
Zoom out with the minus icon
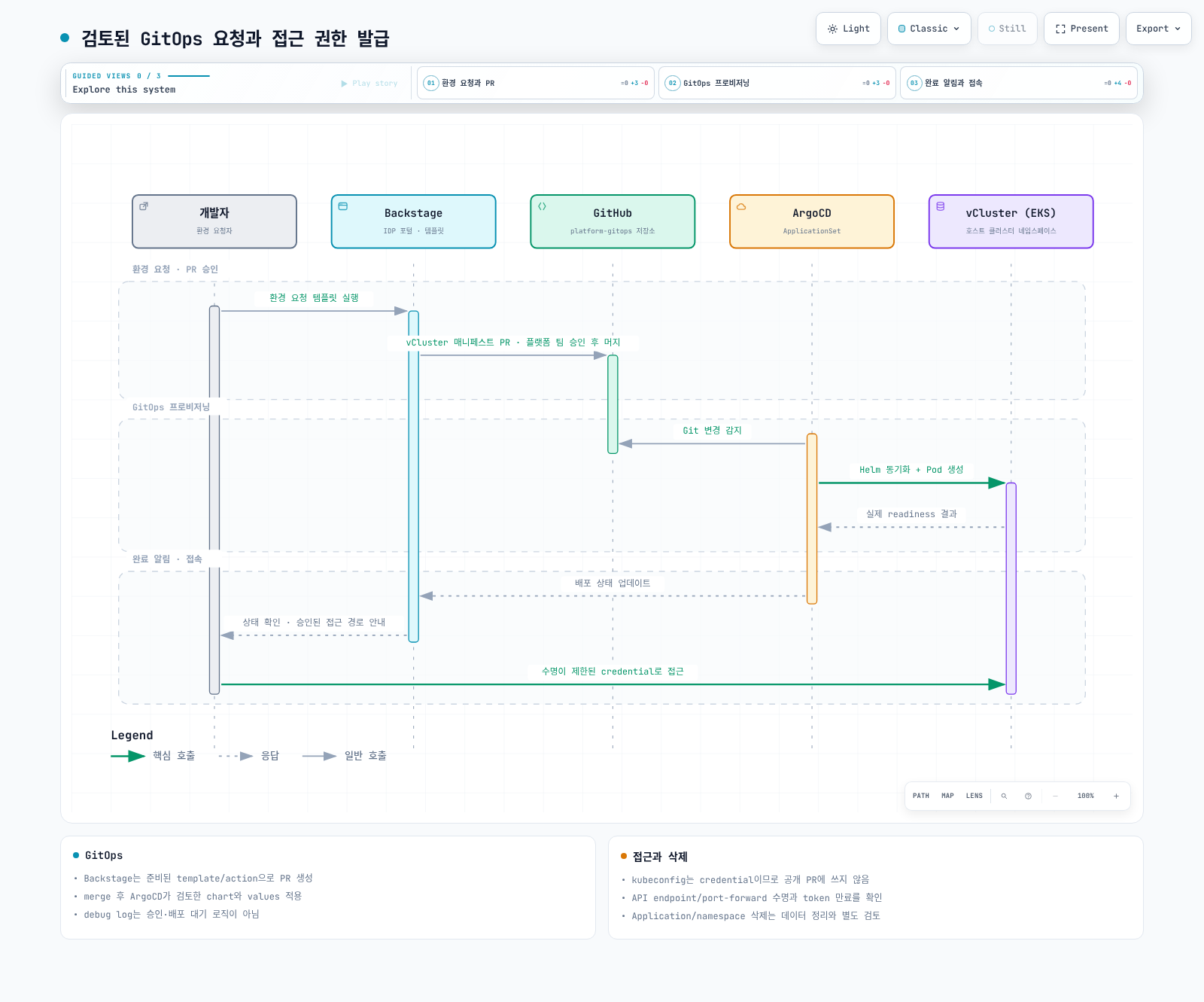pos(1055,796)
